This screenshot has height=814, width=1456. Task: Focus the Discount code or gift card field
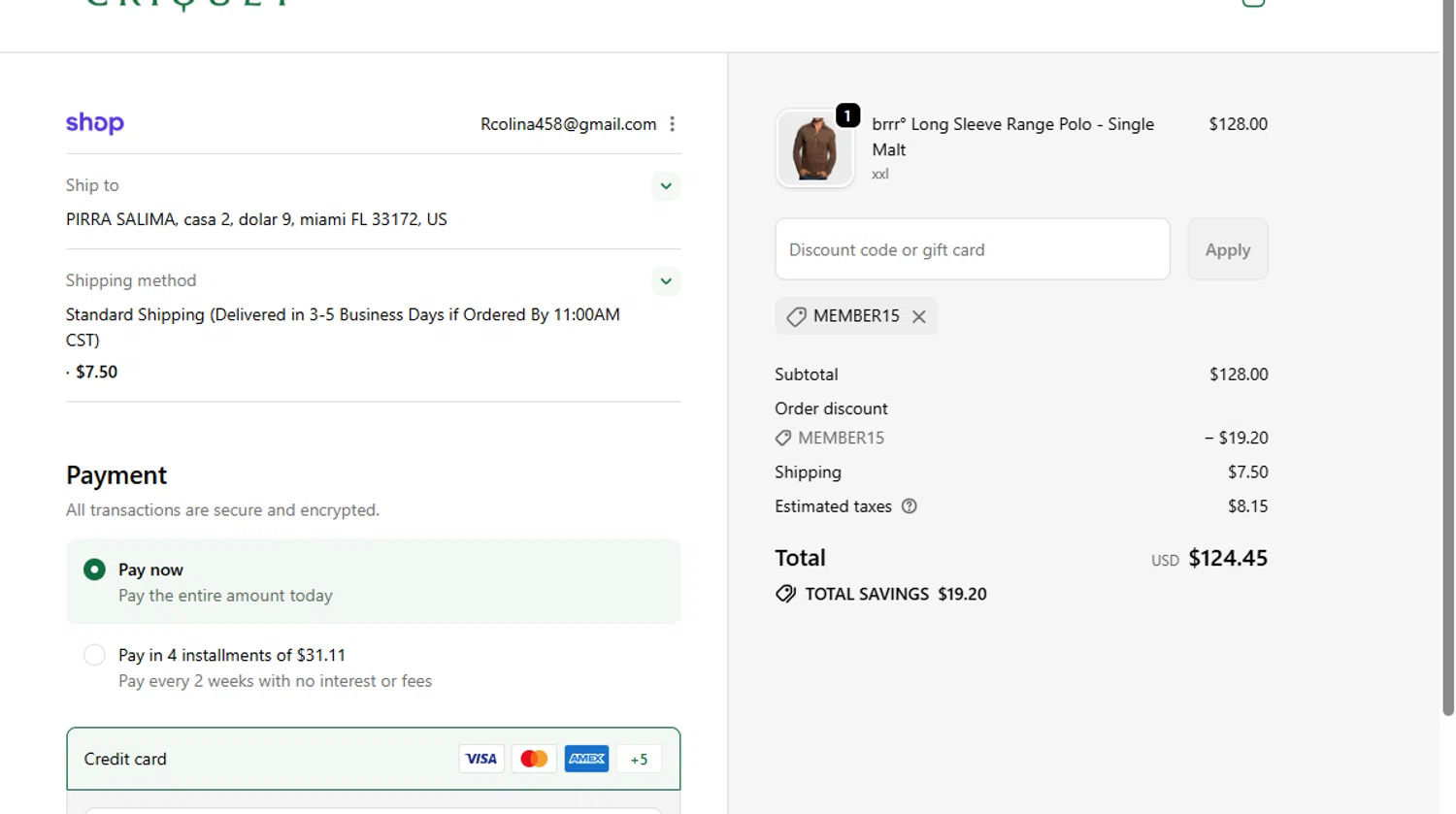(973, 249)
